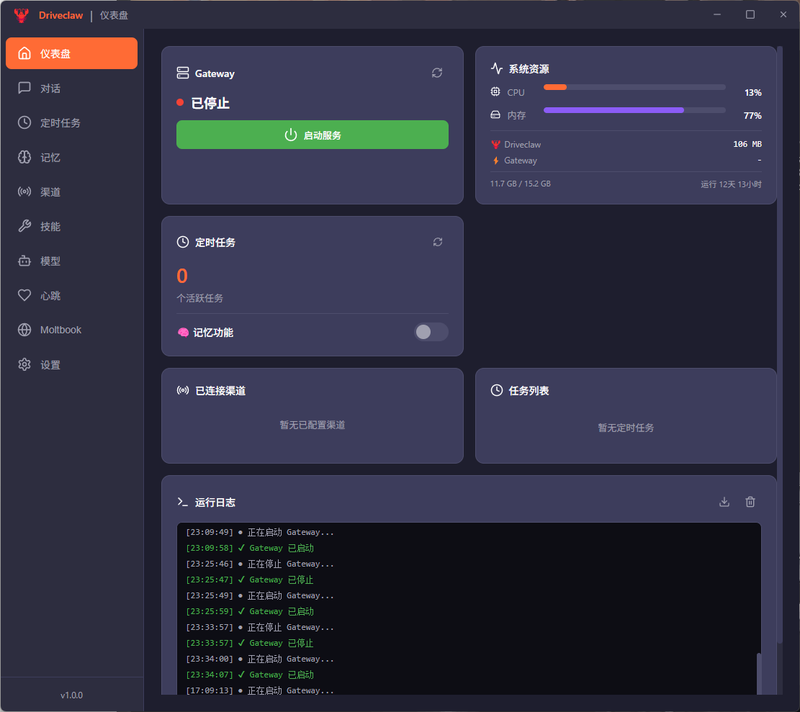Image resolution: width=800 pixels, height=712 pixels.
Task: Open 定时任务 in the sidebar
Action: click(71, 122)
